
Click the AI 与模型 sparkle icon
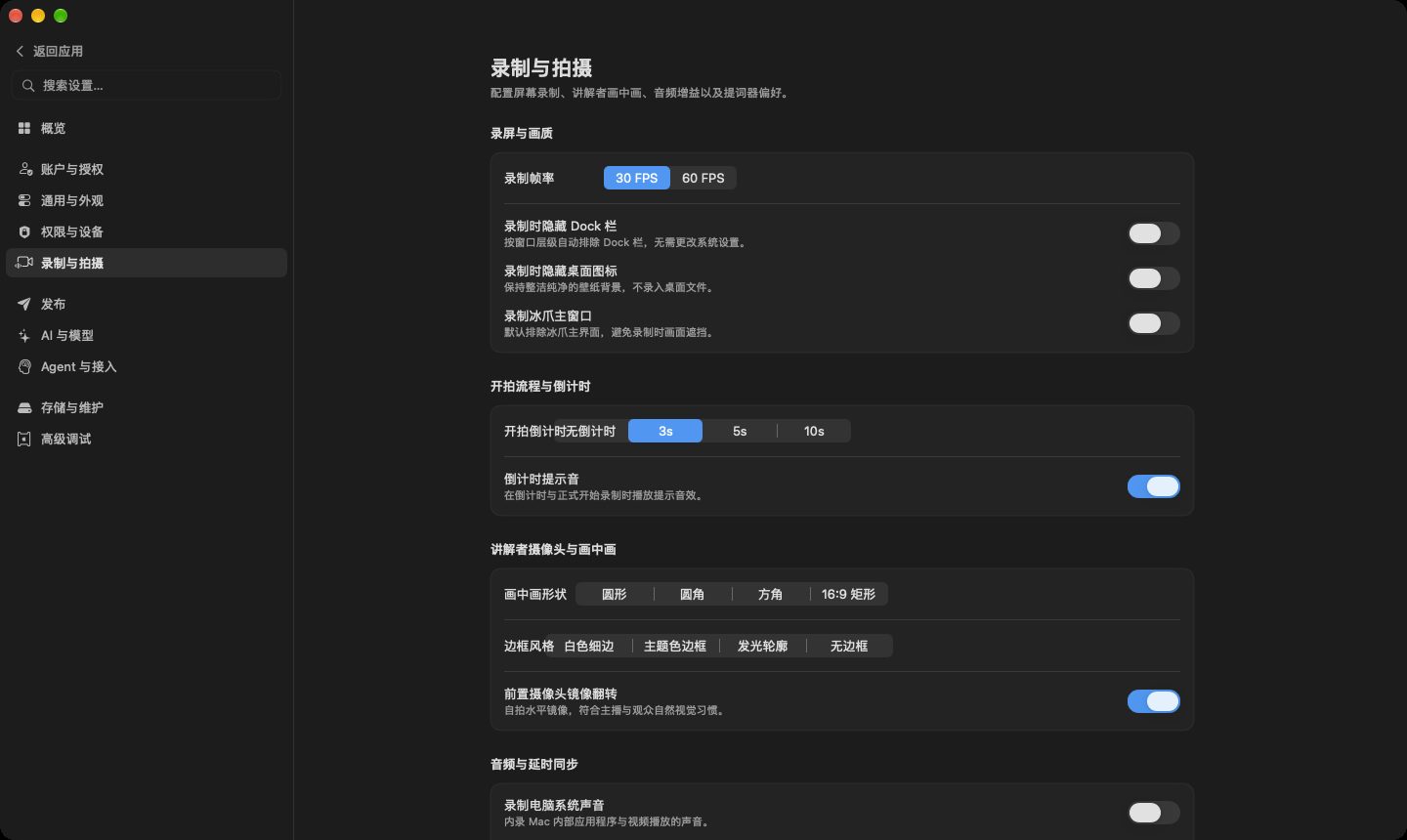pos(24,335)
